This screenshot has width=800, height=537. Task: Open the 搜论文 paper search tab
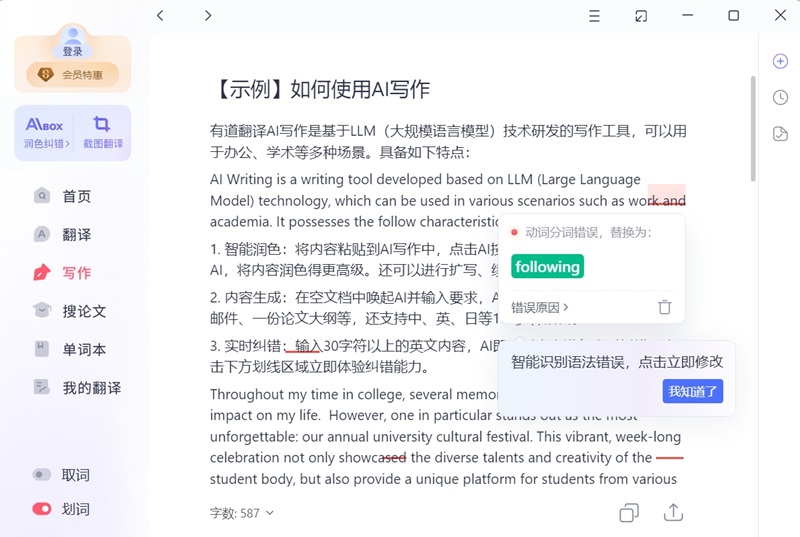(84, 311)
